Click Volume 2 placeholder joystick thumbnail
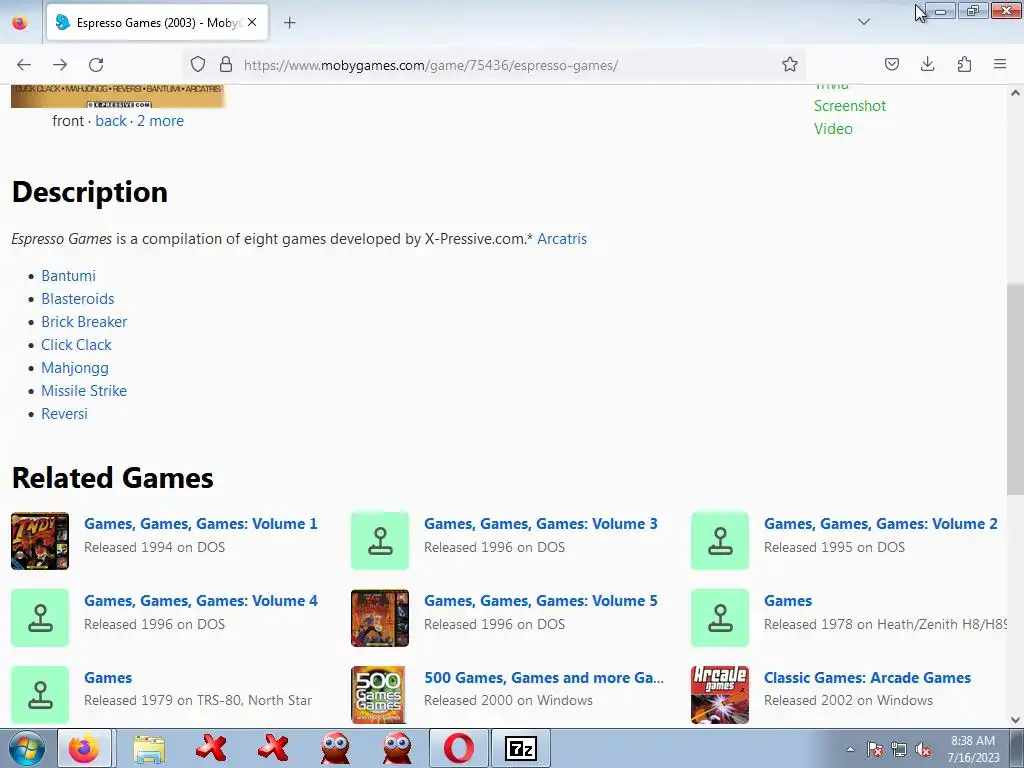This screenshot has height=768, width=1024. [720, 541]
